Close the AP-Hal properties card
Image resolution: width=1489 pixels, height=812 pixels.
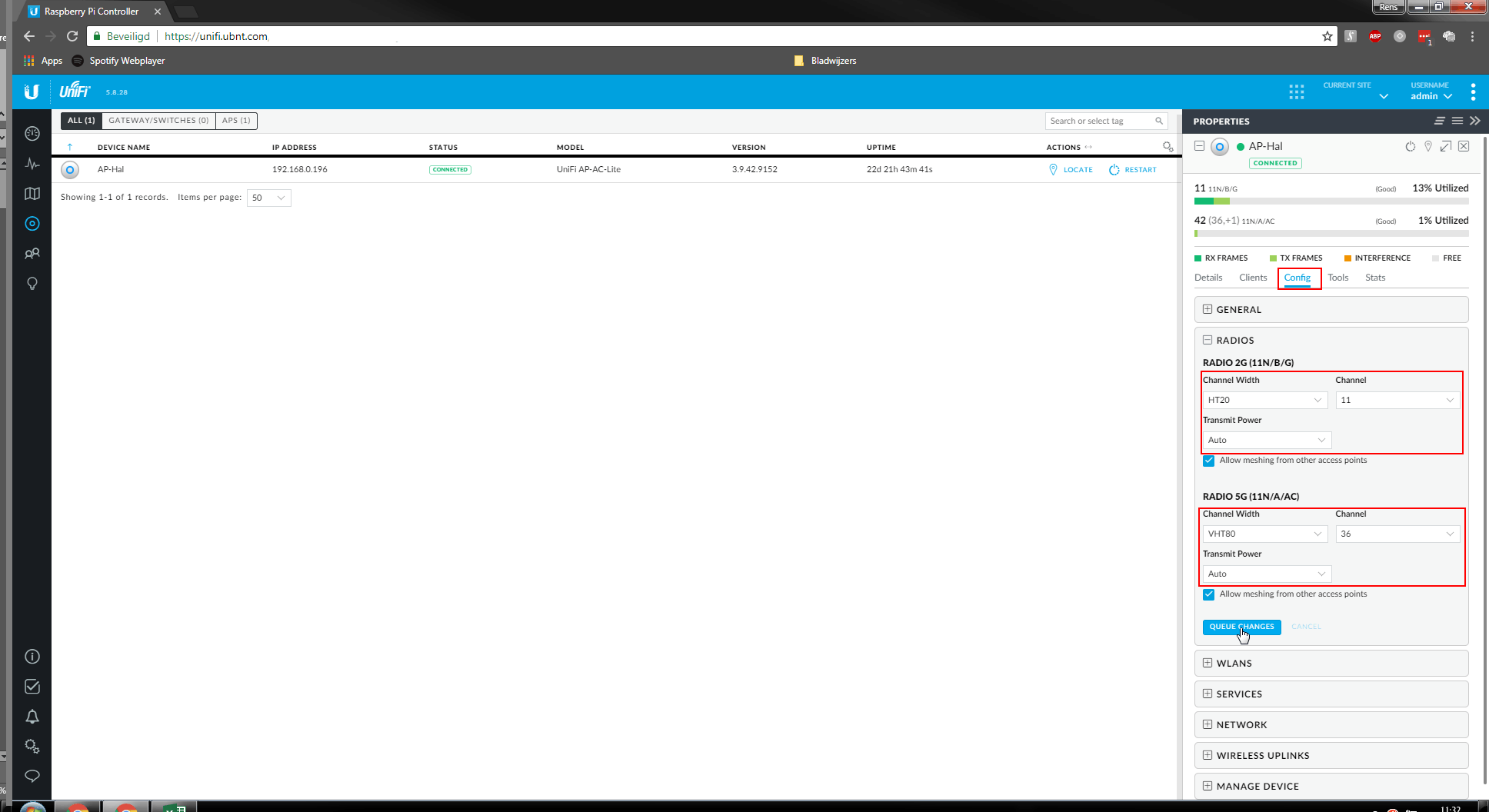click(1464, 146)
